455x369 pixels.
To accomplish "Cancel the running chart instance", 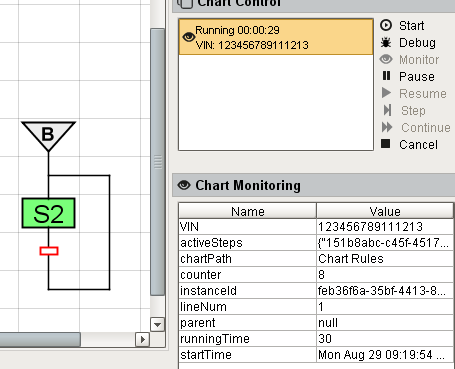I will (x=409, y=144).
